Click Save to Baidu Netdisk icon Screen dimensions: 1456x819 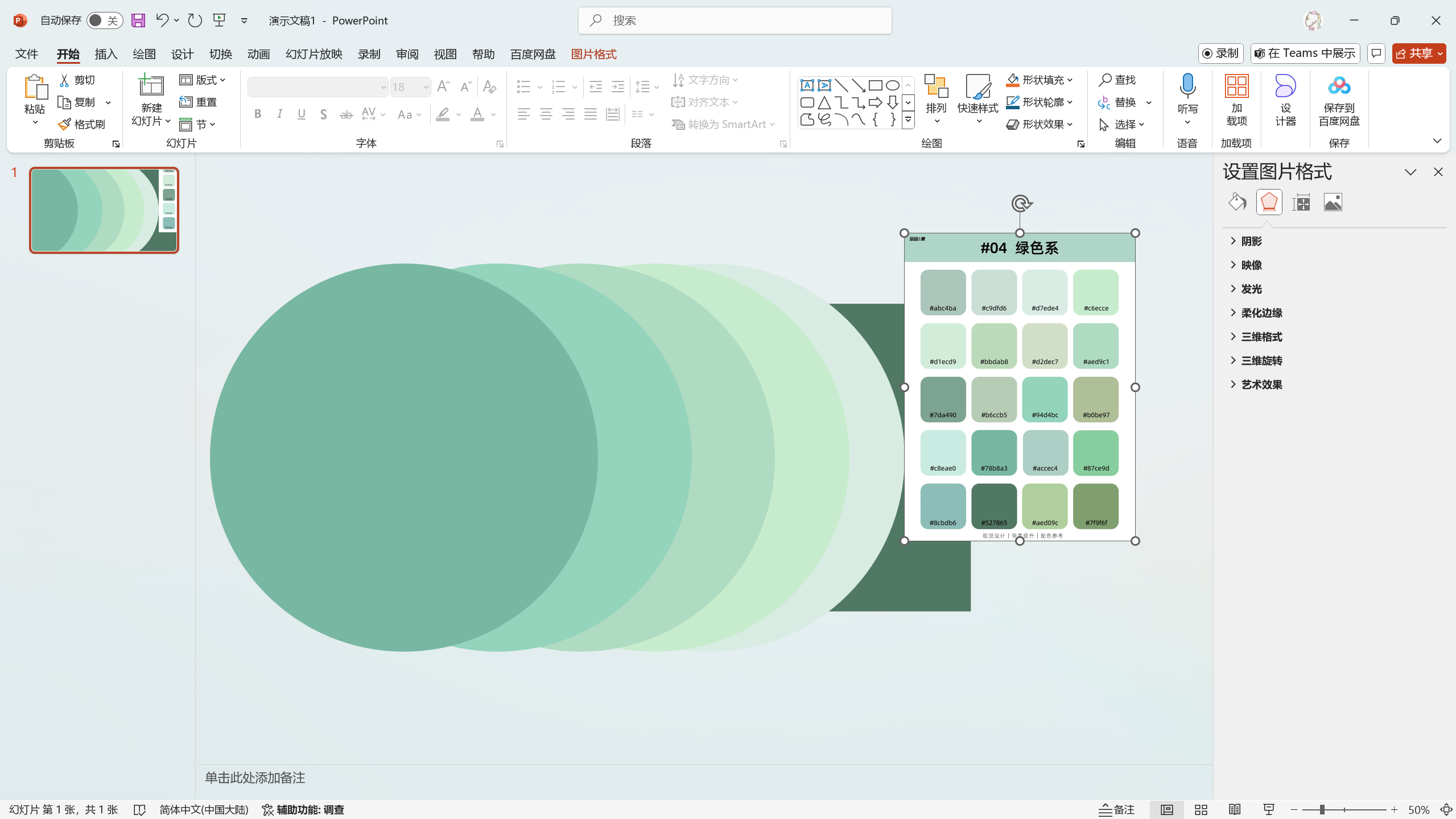(1339, 87)
